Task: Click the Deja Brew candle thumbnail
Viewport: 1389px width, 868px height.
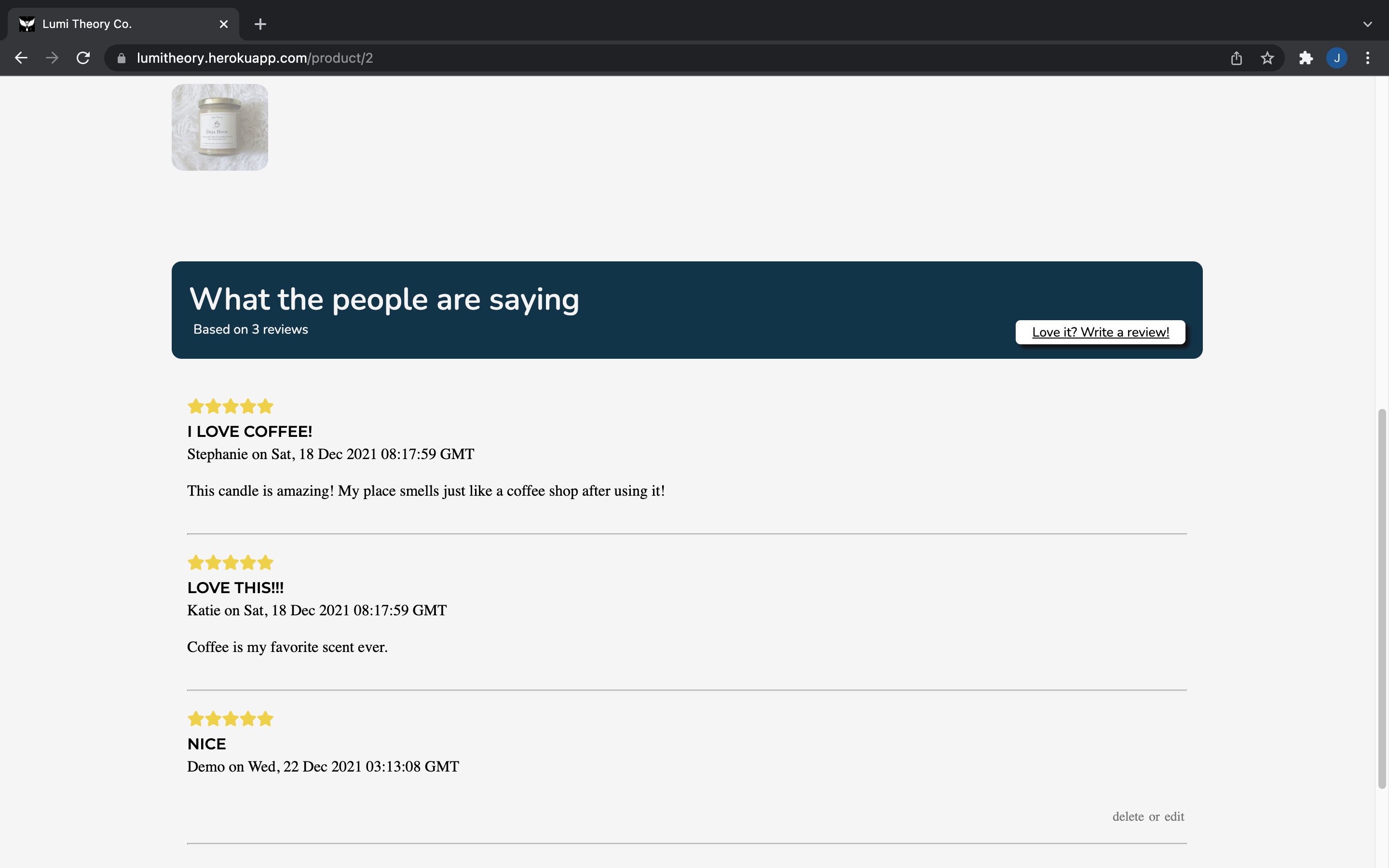Action: pos(220,127)
